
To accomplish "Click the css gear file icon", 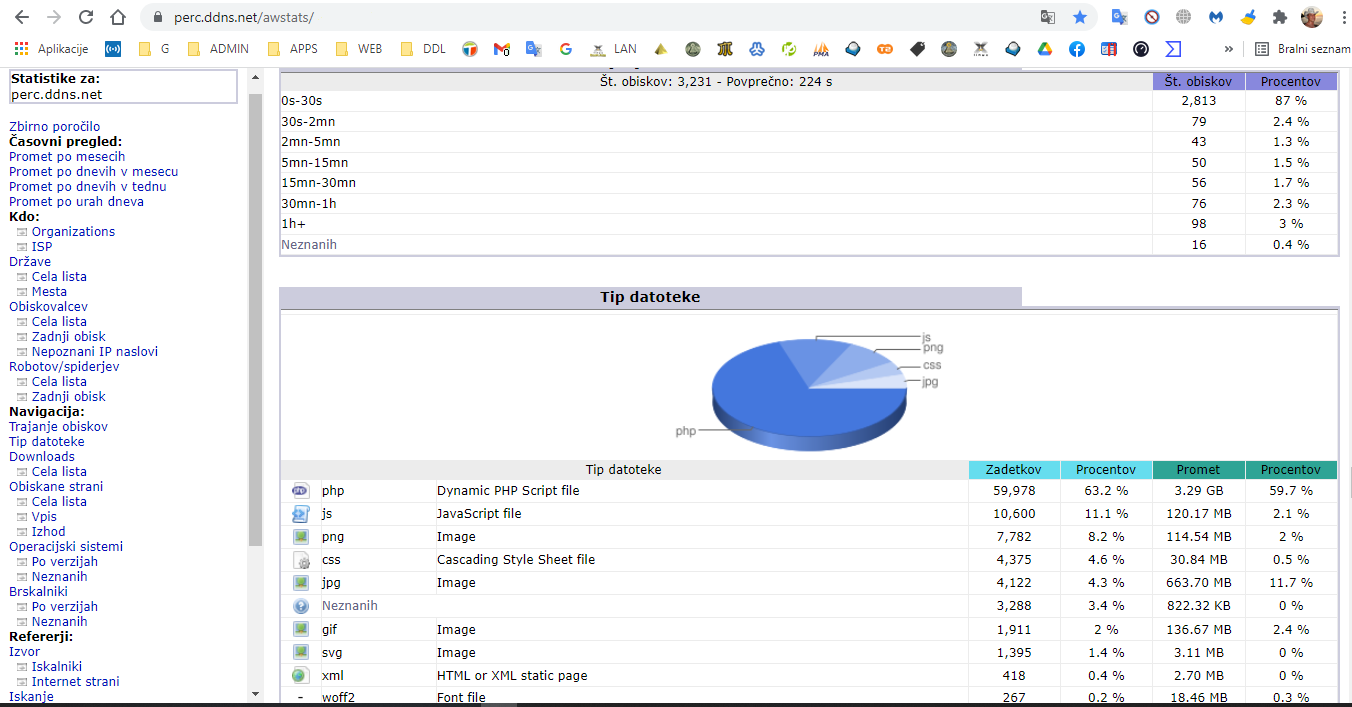I will 300,560.
